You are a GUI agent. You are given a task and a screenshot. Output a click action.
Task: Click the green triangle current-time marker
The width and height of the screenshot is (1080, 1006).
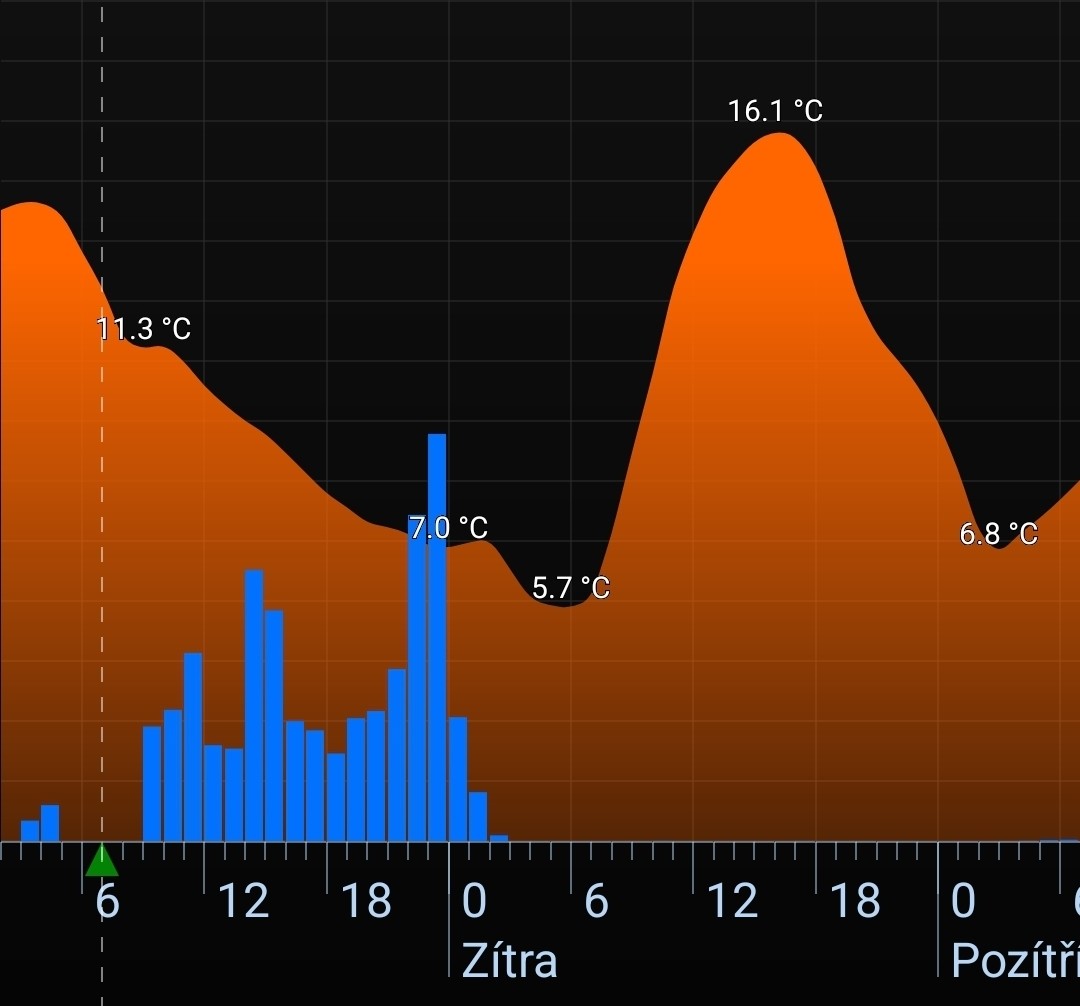click(101, 860)
